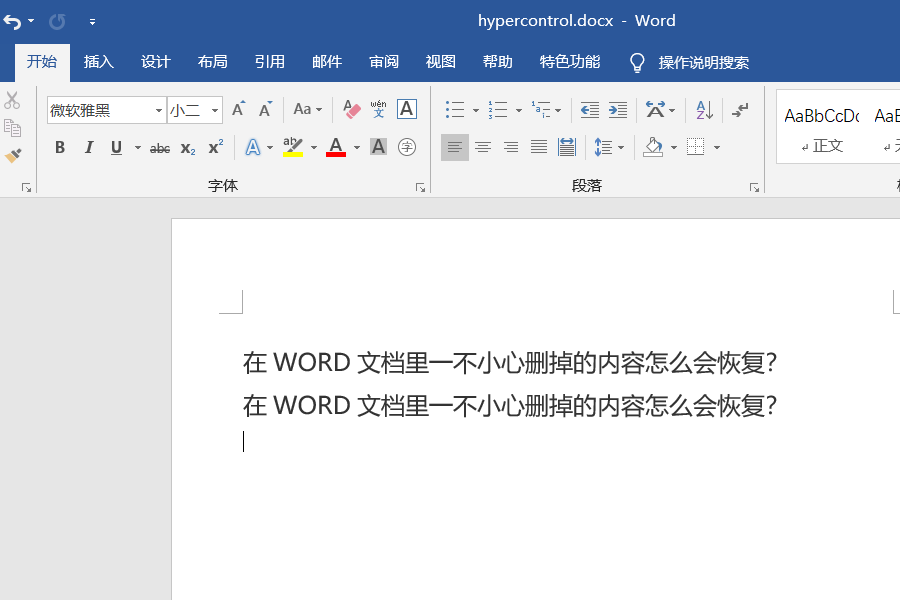This screenshot has height=600, width=900.
Task: Open the clipboard pane launcher
Action: coord(26,187)
